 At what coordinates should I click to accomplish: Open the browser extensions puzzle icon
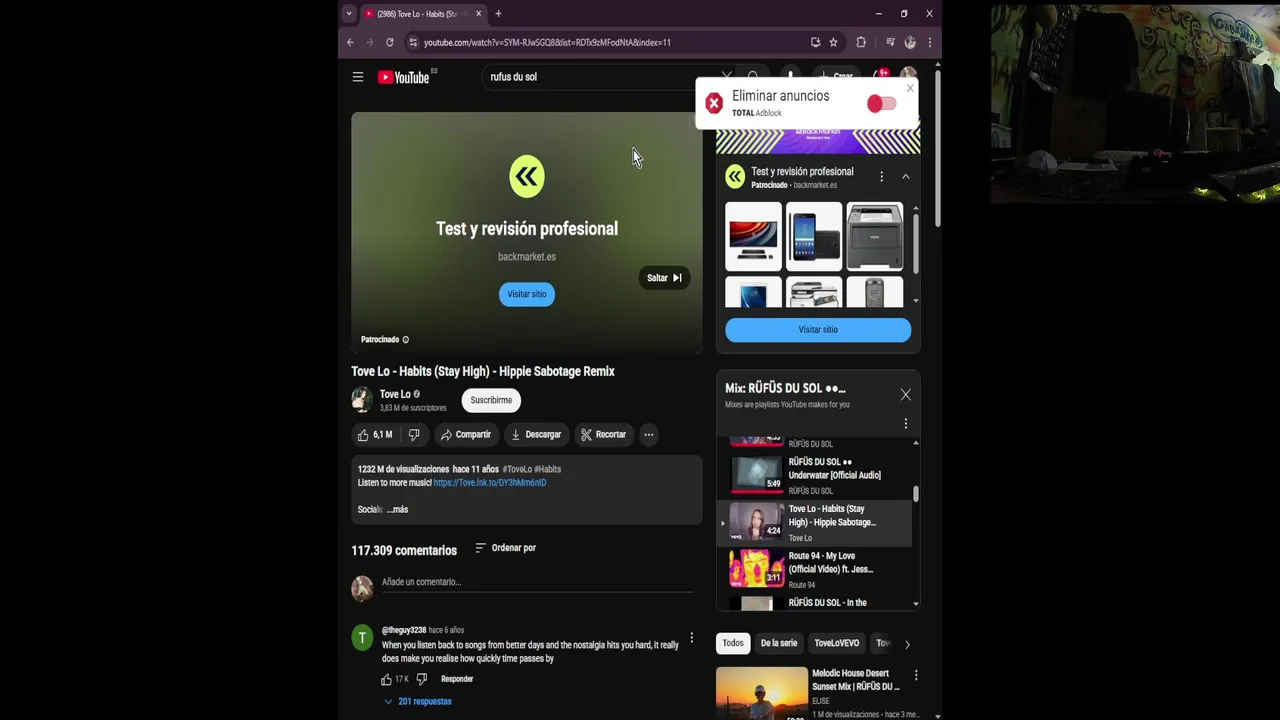point(861,42)
